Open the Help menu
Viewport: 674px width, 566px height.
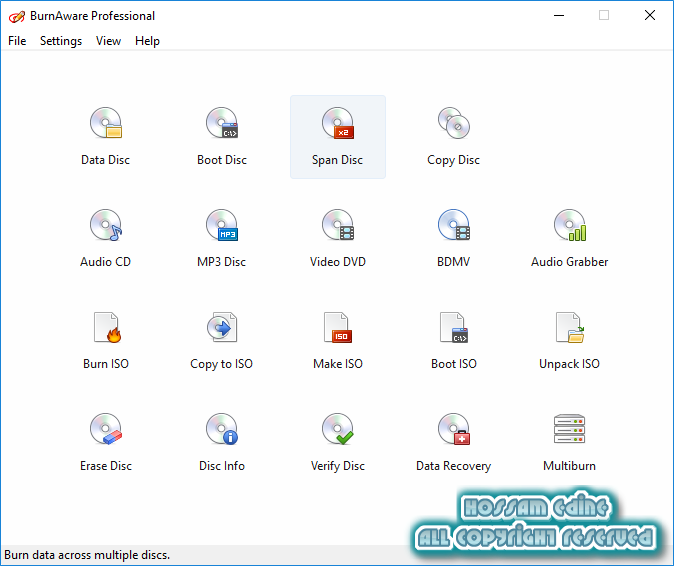(x=147, y=41)
